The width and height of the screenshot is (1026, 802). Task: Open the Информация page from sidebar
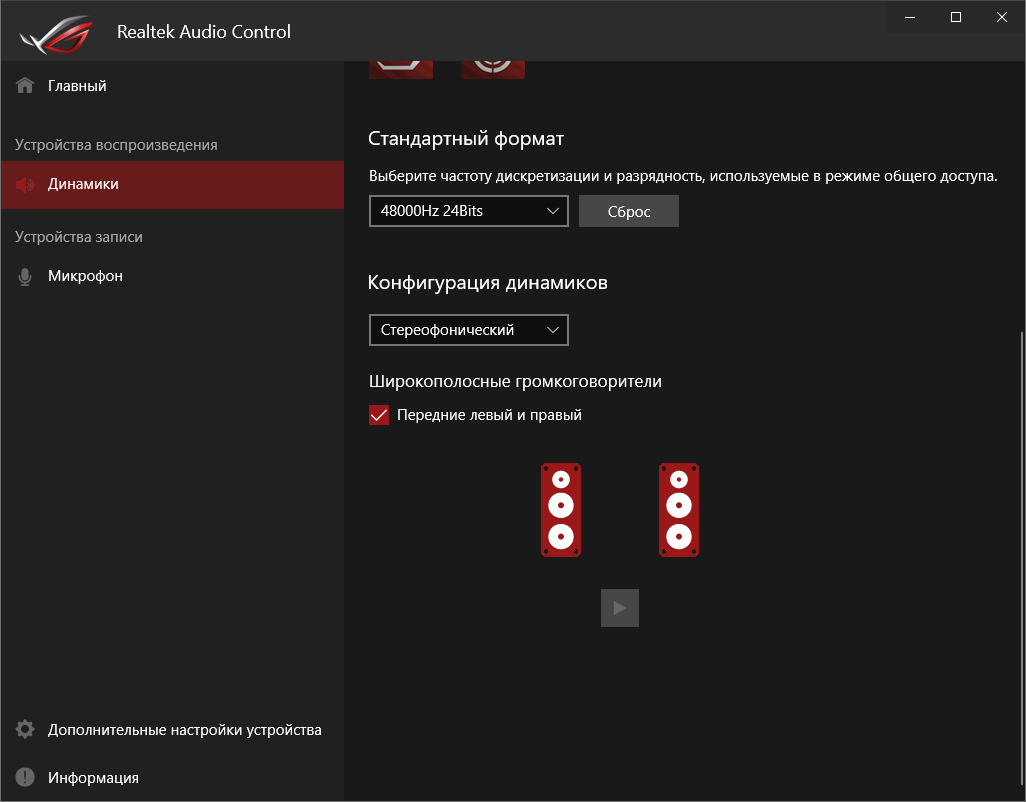coord(93,778)
